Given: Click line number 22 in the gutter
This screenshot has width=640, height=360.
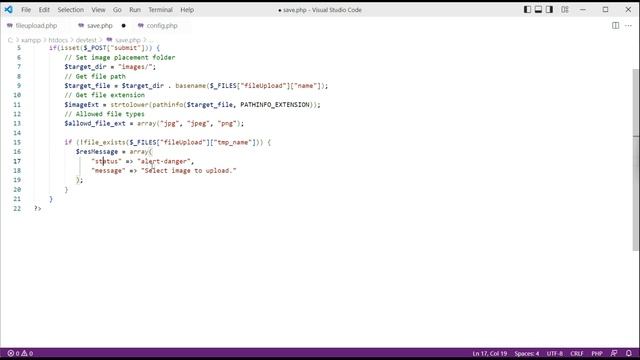Looking at the screenshot, I should click(x=17, y=208).
